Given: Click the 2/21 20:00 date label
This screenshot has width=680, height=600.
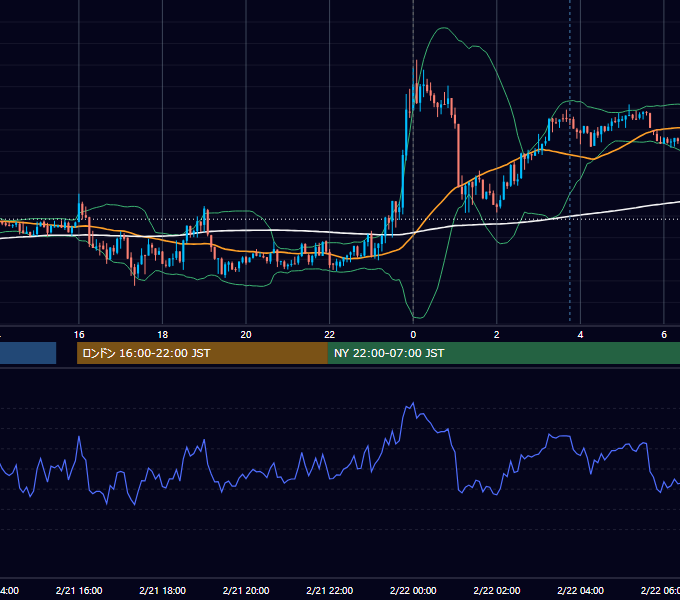Looking at the screenshot, I should [x=246, y=591].
